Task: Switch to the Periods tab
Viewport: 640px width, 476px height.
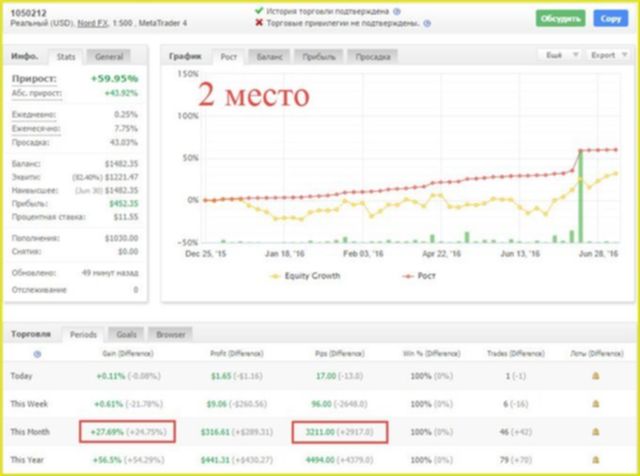Action: tap(83, 334)
